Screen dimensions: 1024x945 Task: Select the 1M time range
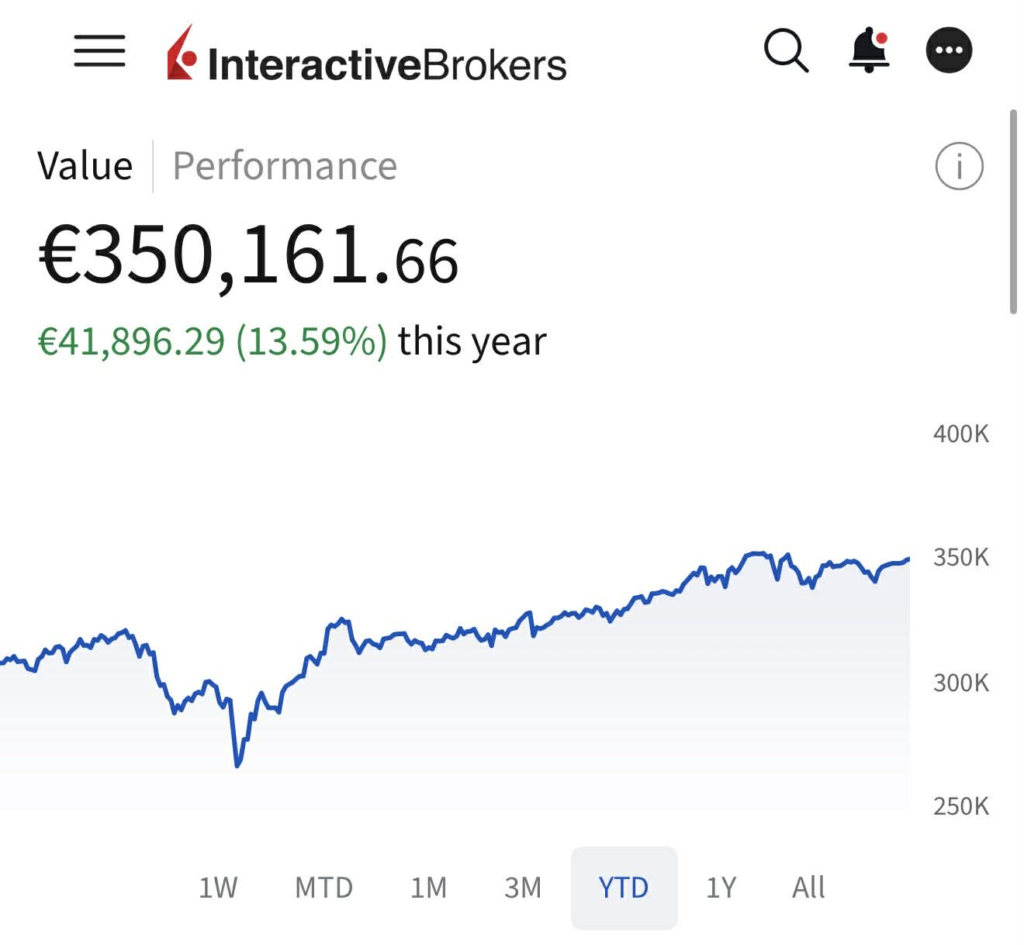[428, 887]
